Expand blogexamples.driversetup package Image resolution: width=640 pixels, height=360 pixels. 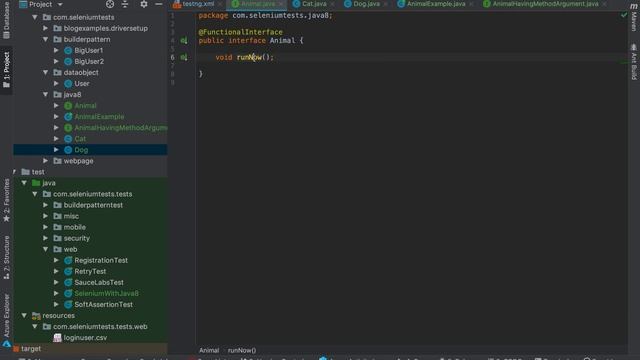45,28
